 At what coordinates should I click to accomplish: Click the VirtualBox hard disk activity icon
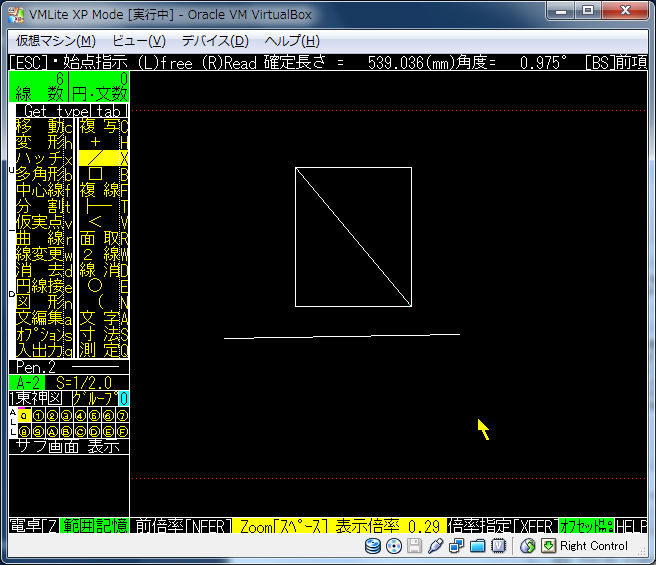[x=373, y=546]
